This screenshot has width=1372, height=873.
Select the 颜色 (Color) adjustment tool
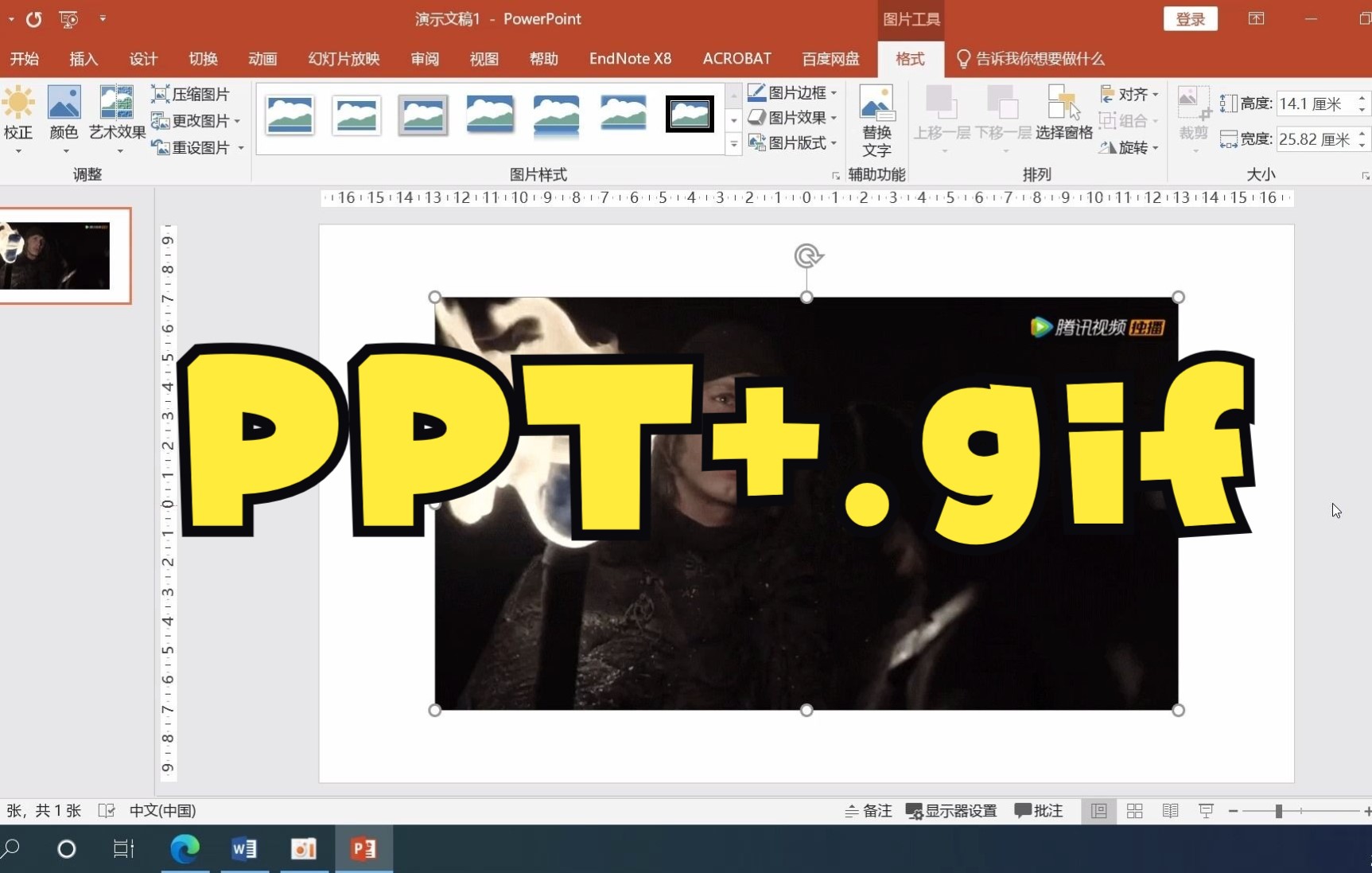tap(64, 119)
